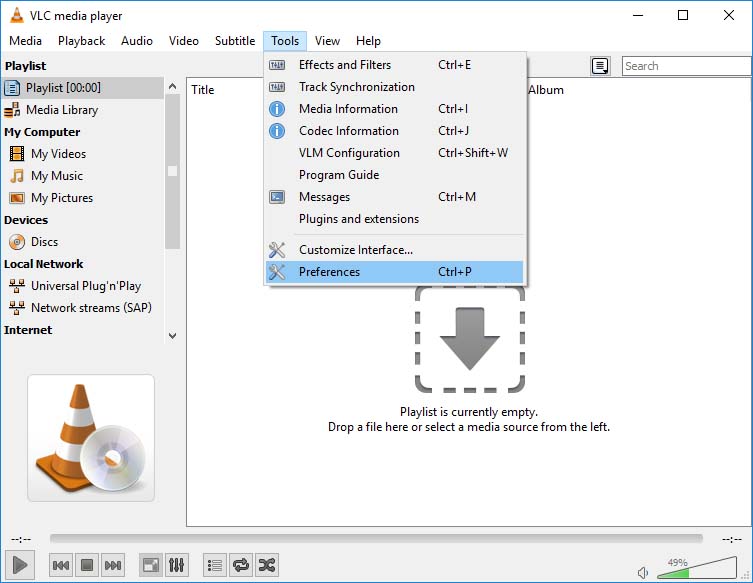Click the Playlist list icon in sidebar
Screen dimensions: 753x583
pyautogui.click(x=12, y=88)
